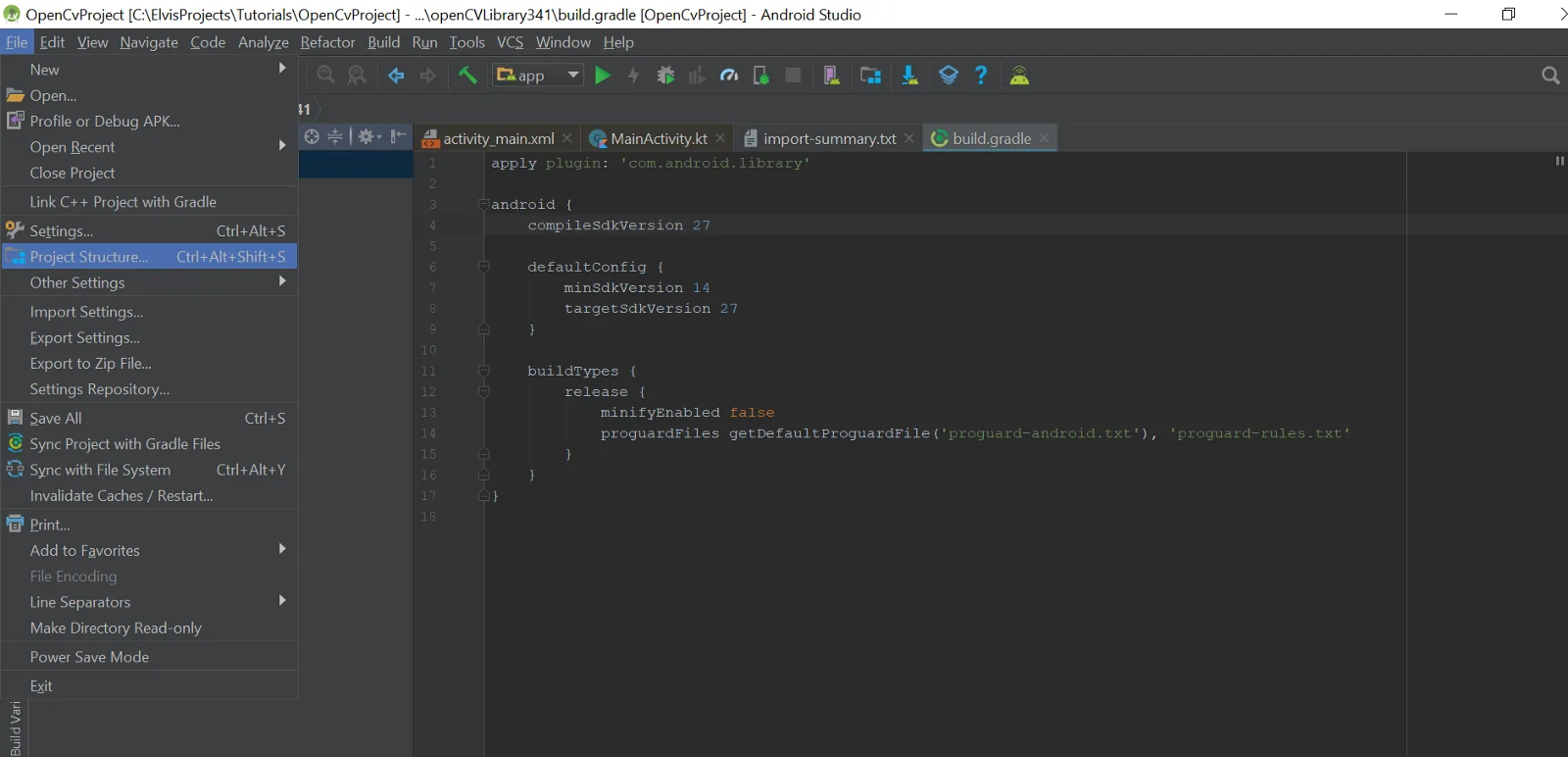Expand the New submenu
This screenshot has height=757, width=1568.
(x=149, y=70)
